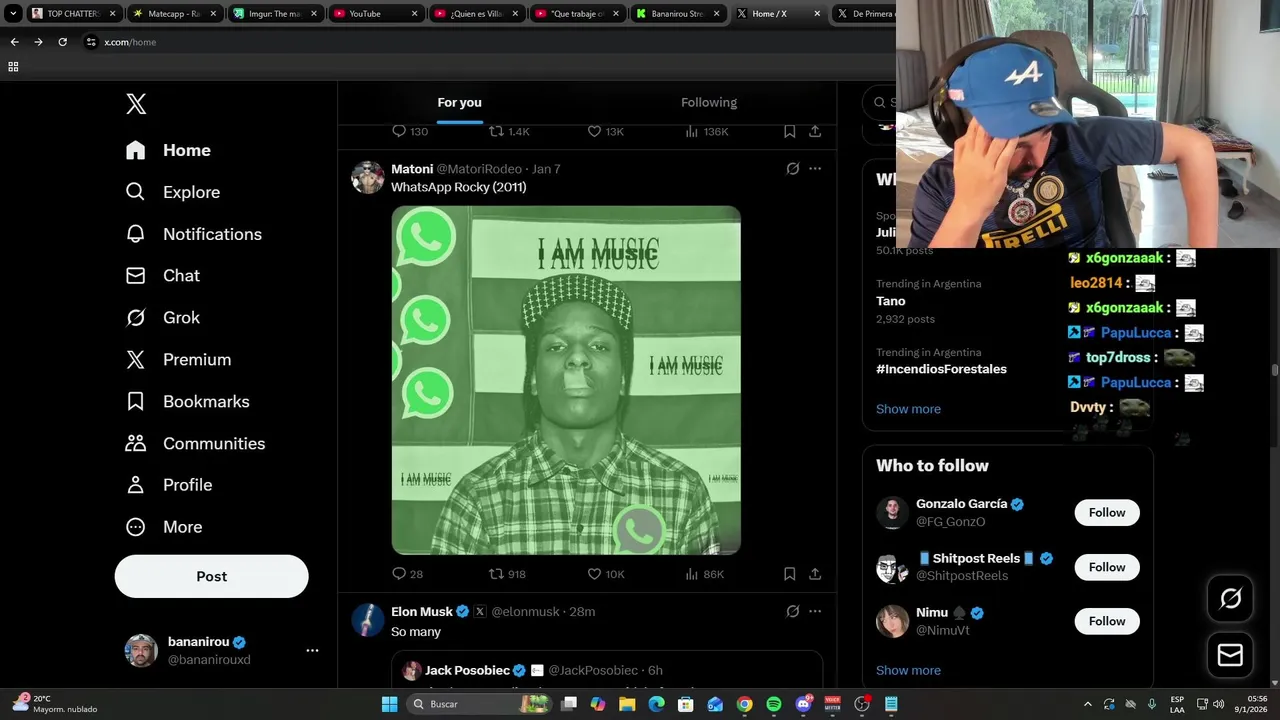Share Matoni's WhatsApp Rocky post
Viewport: 1280px width, 720px height.
[815, 574]
